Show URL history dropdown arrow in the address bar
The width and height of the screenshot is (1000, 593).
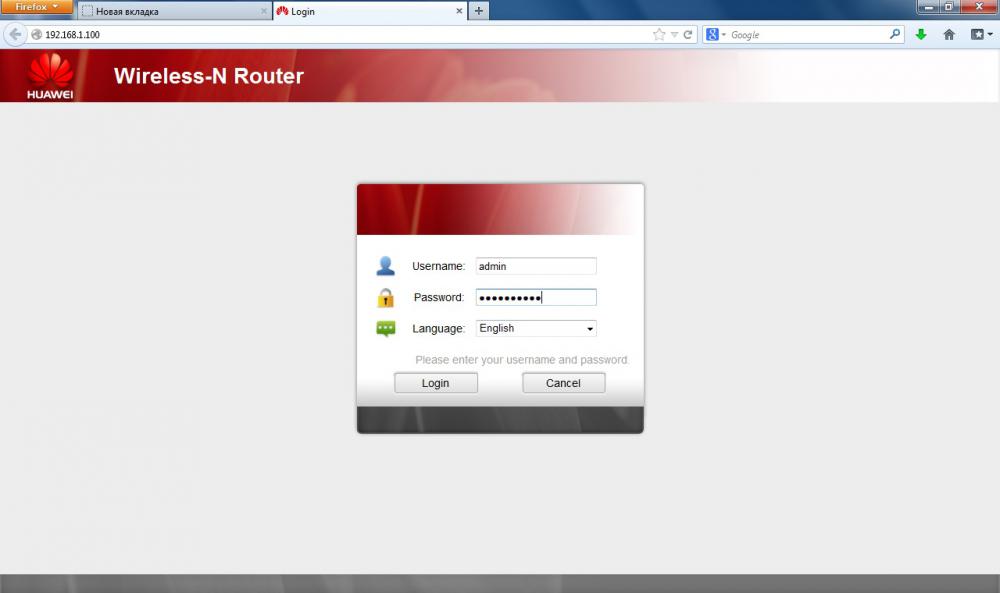tap(674, 34)
